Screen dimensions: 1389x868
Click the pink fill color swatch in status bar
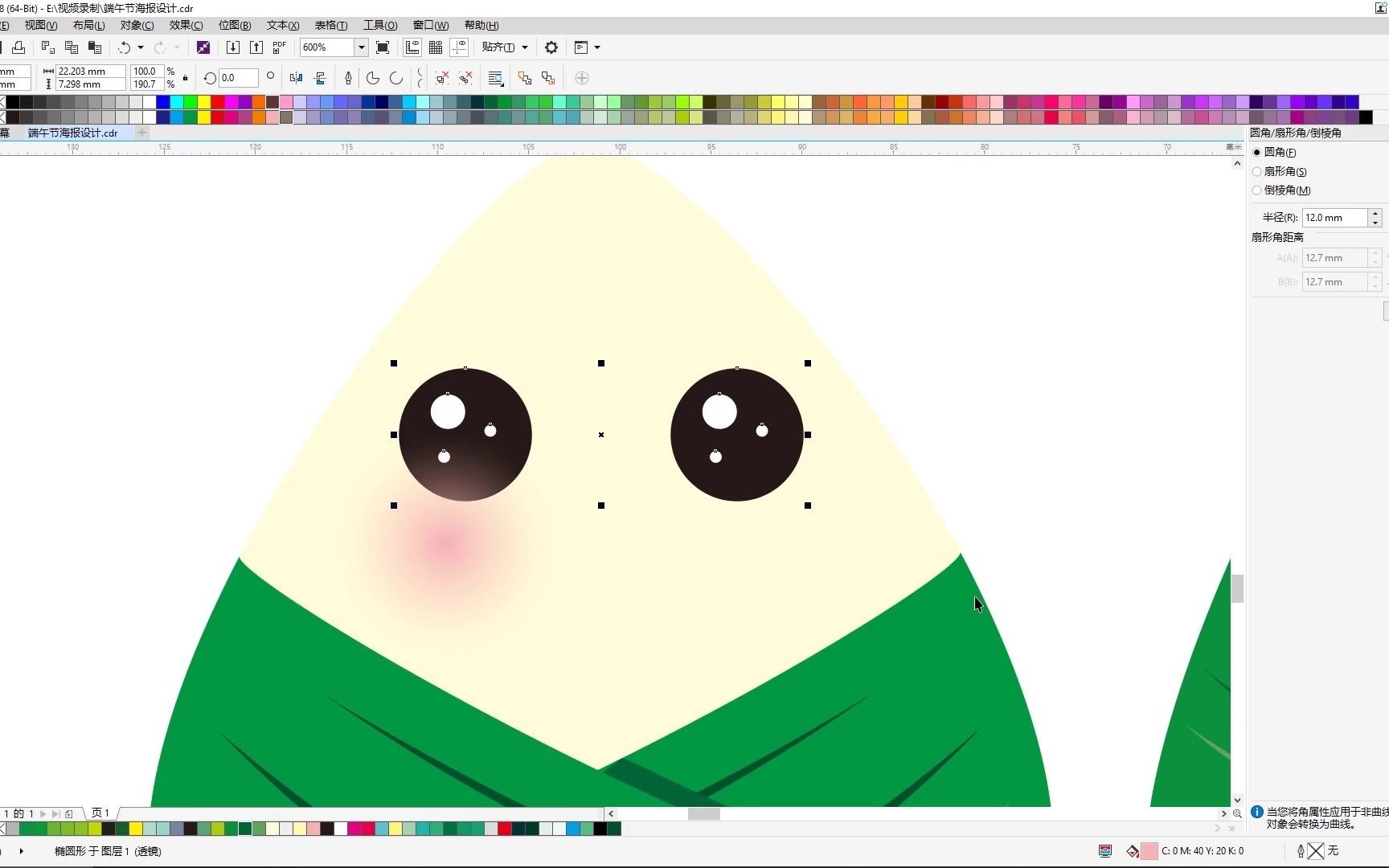tap(1149, 850)
